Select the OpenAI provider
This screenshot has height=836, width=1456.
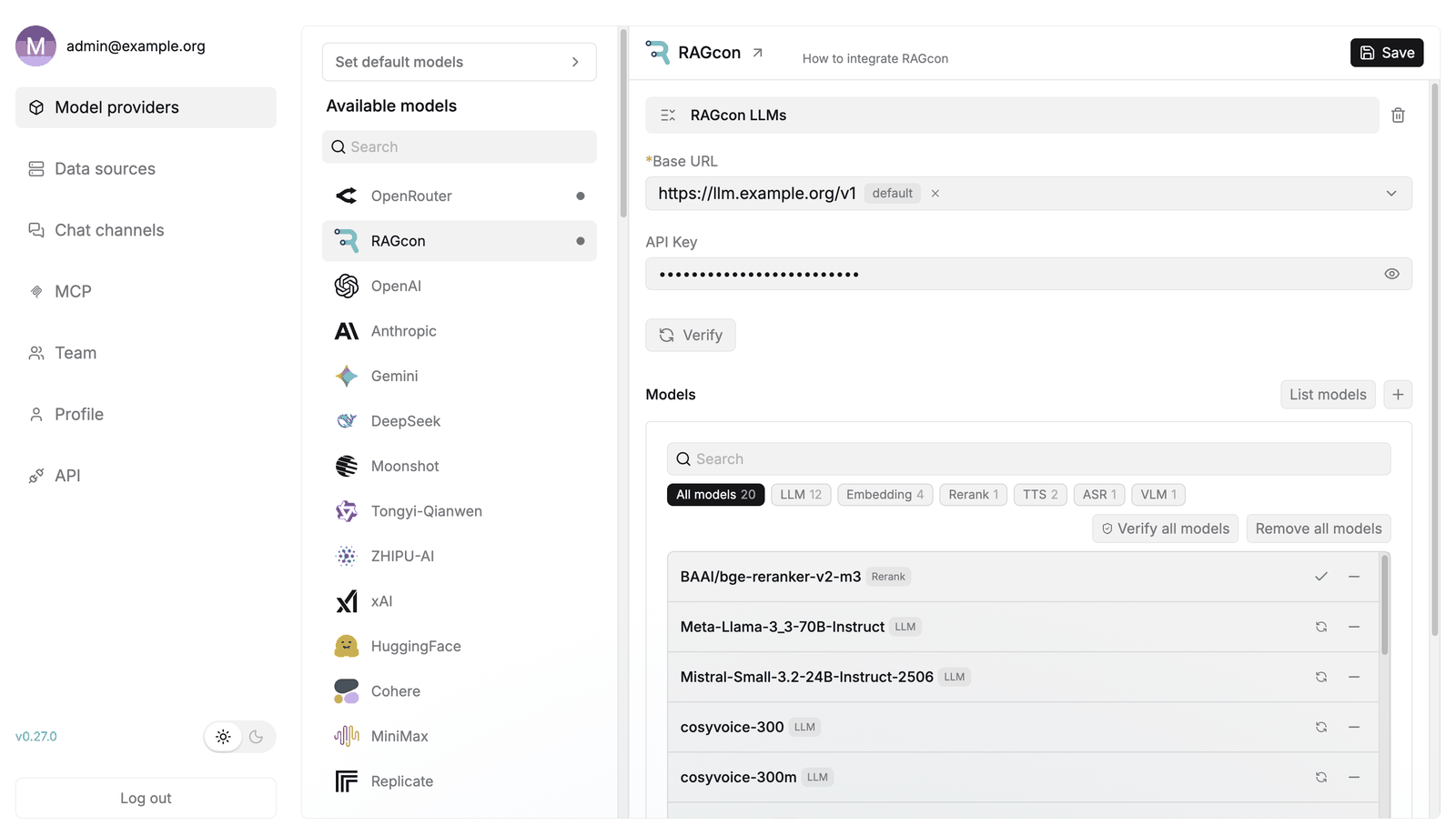[459, 286]
